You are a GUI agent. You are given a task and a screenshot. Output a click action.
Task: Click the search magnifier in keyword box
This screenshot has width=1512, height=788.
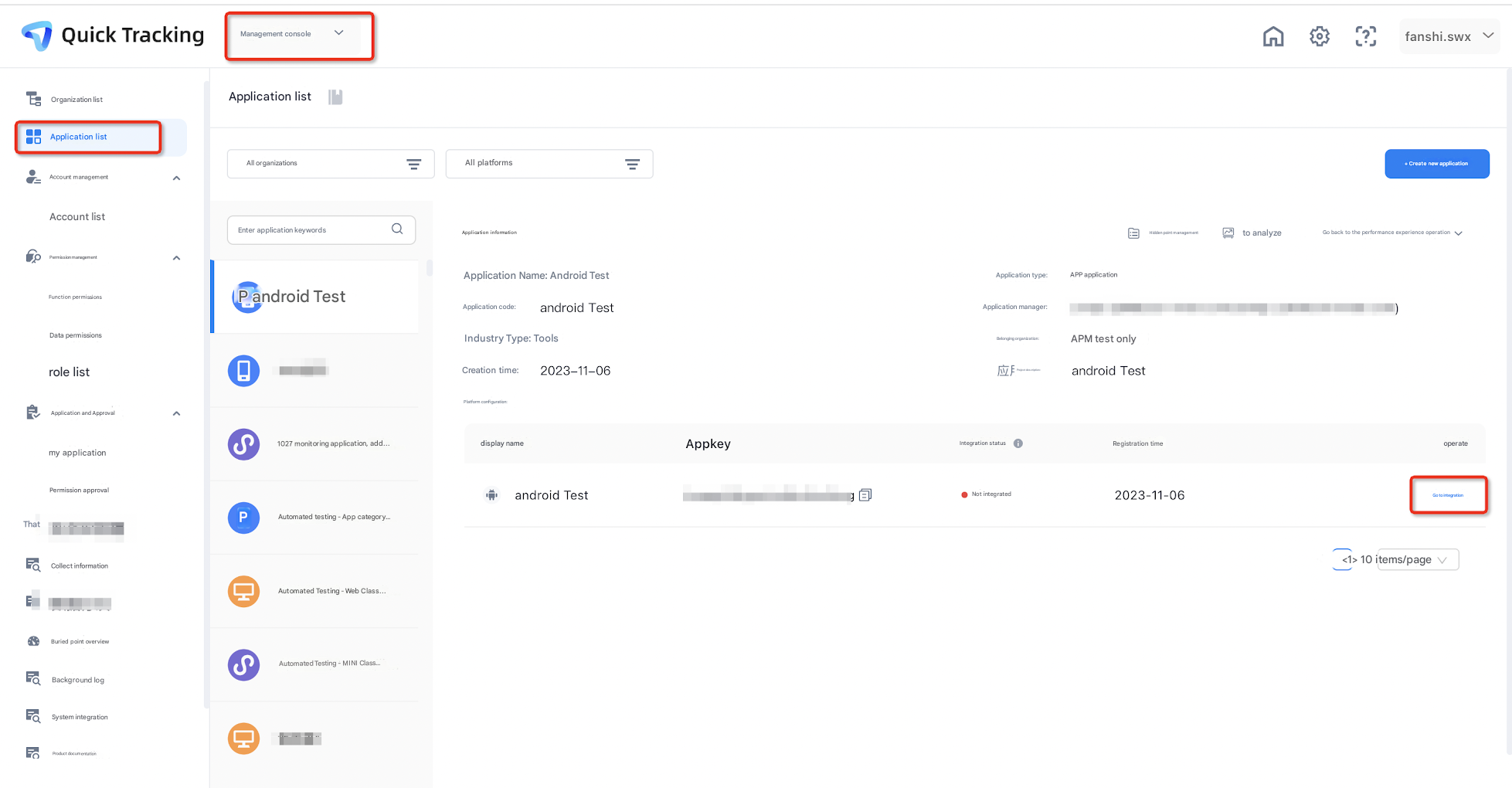397,229
